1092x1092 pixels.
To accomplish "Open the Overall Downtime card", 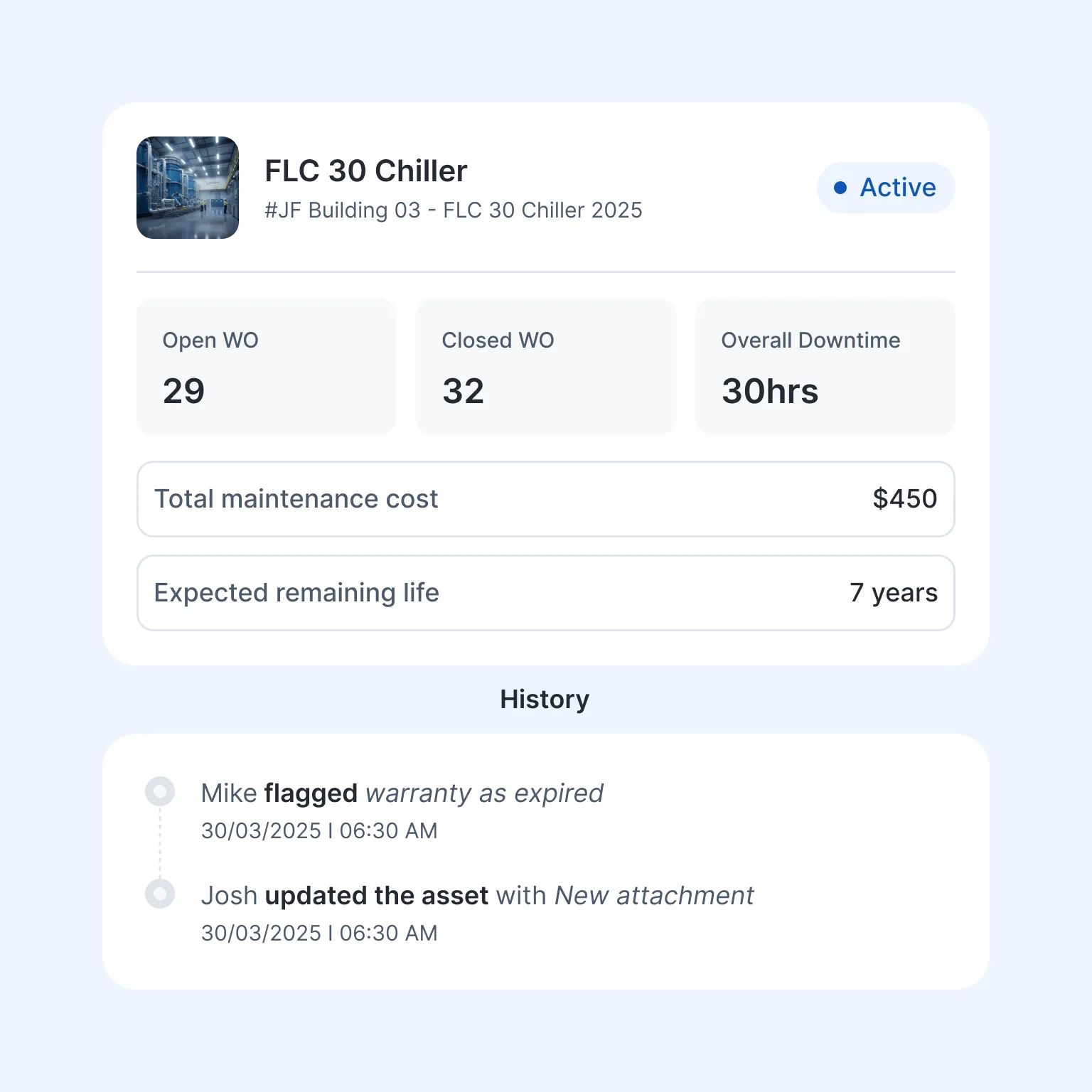I will tap(825, 366).
